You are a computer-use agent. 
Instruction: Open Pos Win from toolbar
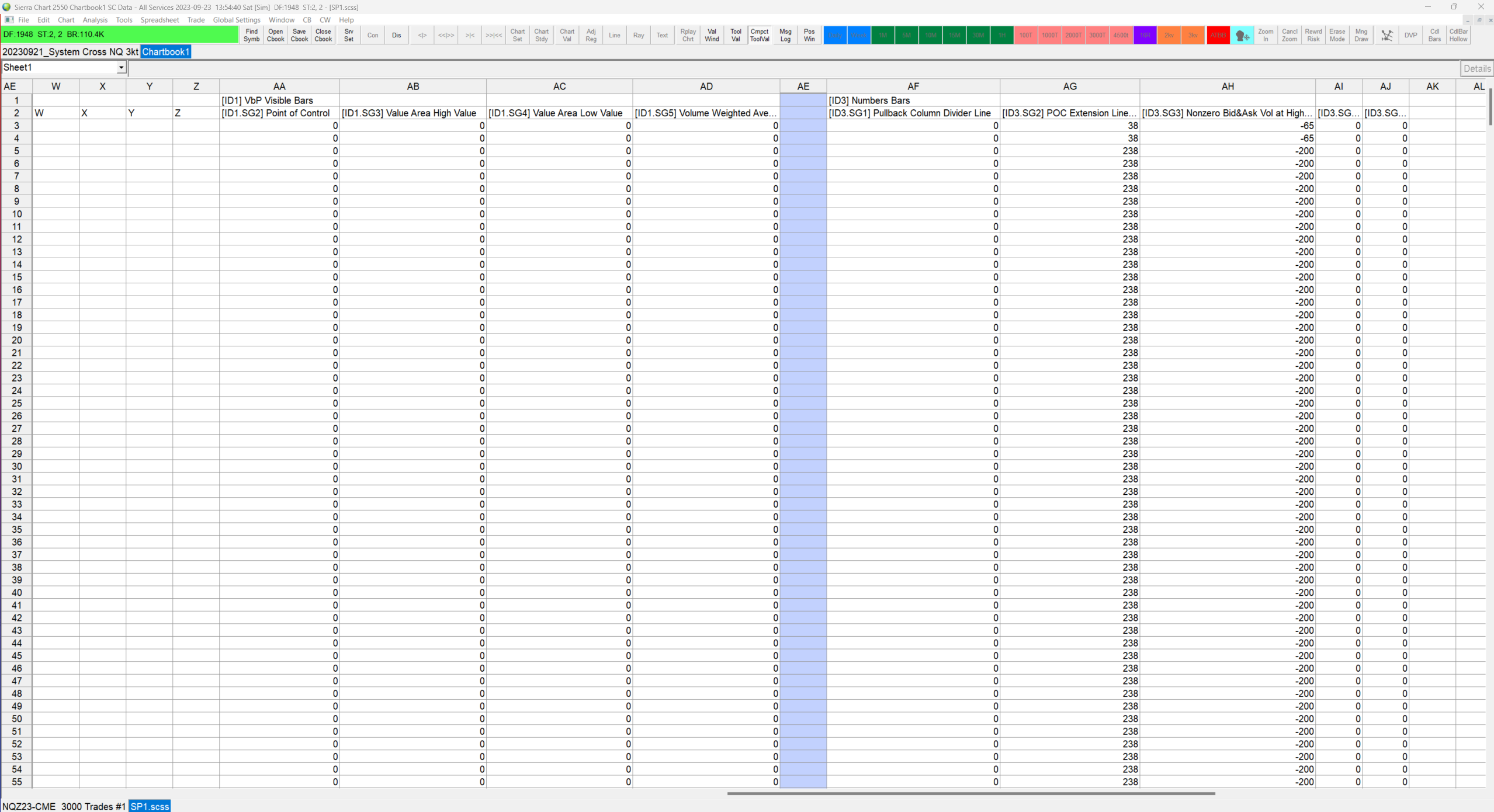[x=809, y=36]
